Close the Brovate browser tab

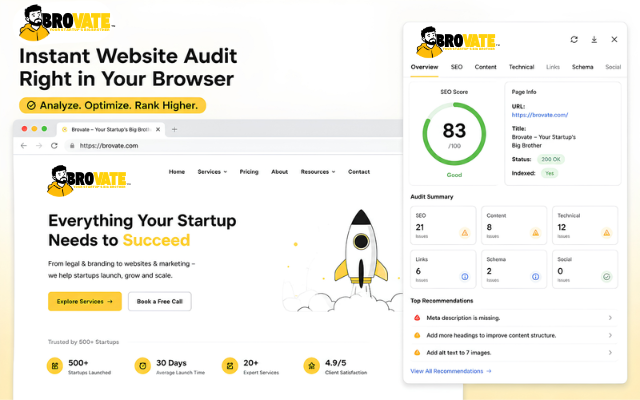pos(158,129)
